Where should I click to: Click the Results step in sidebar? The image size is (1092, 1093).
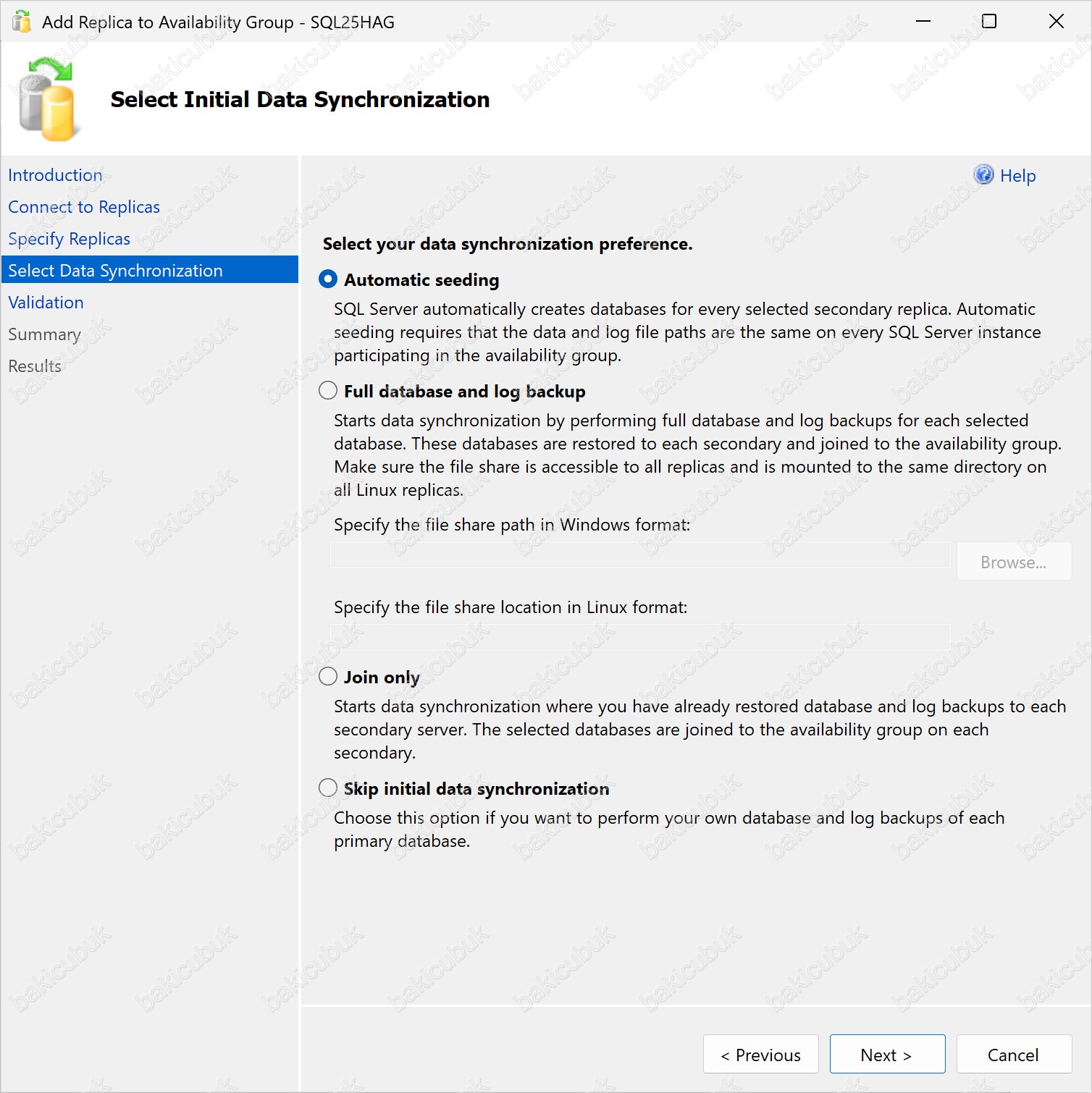tap(35, 366)
